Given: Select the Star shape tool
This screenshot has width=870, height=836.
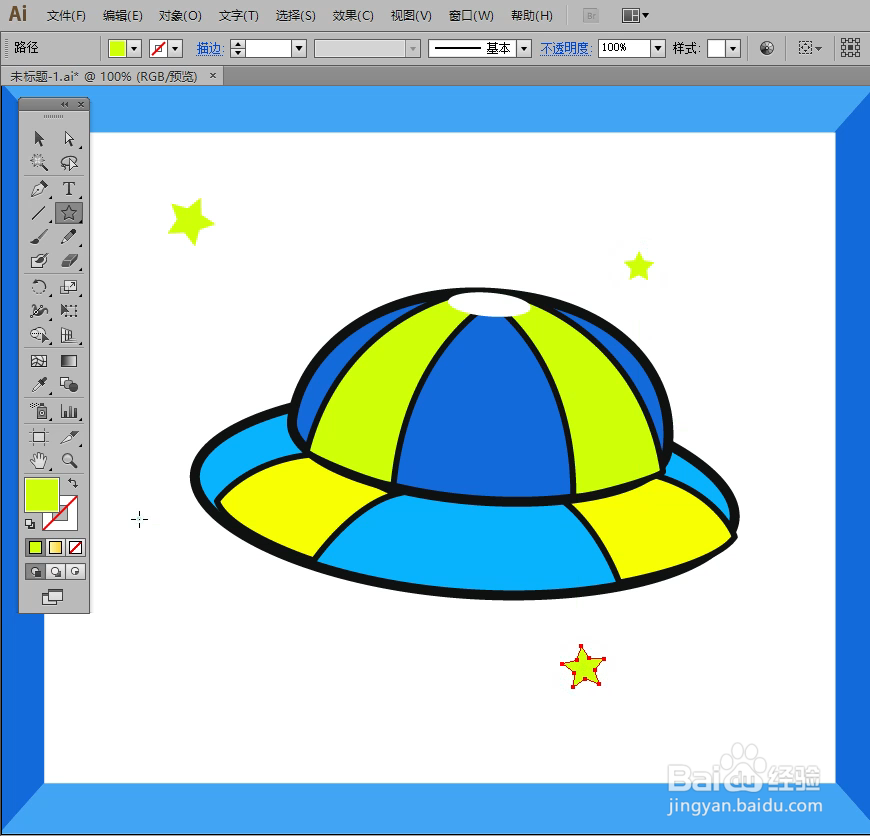Looking at the screenshot, I should coord(69,212).
